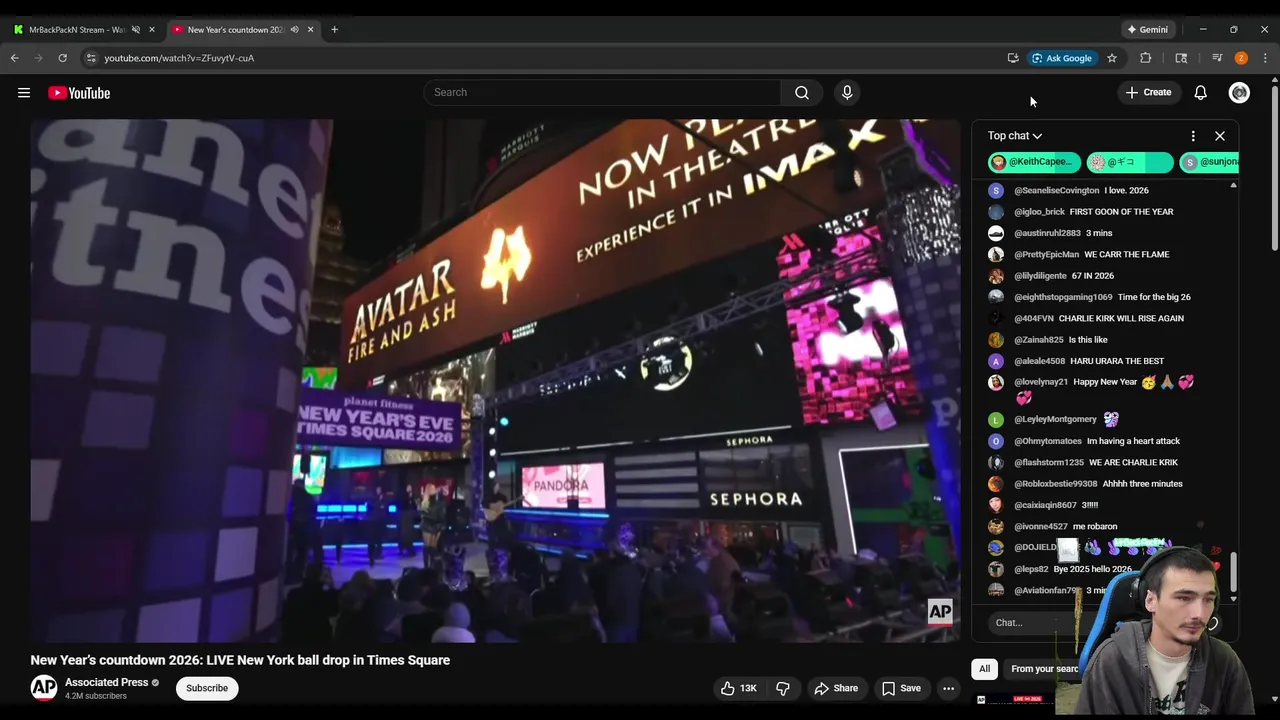Click the address bar URL
Image resolution: width=1280 pixels, height=720 pixels.
pyautogui.click(x=179, y=58)
